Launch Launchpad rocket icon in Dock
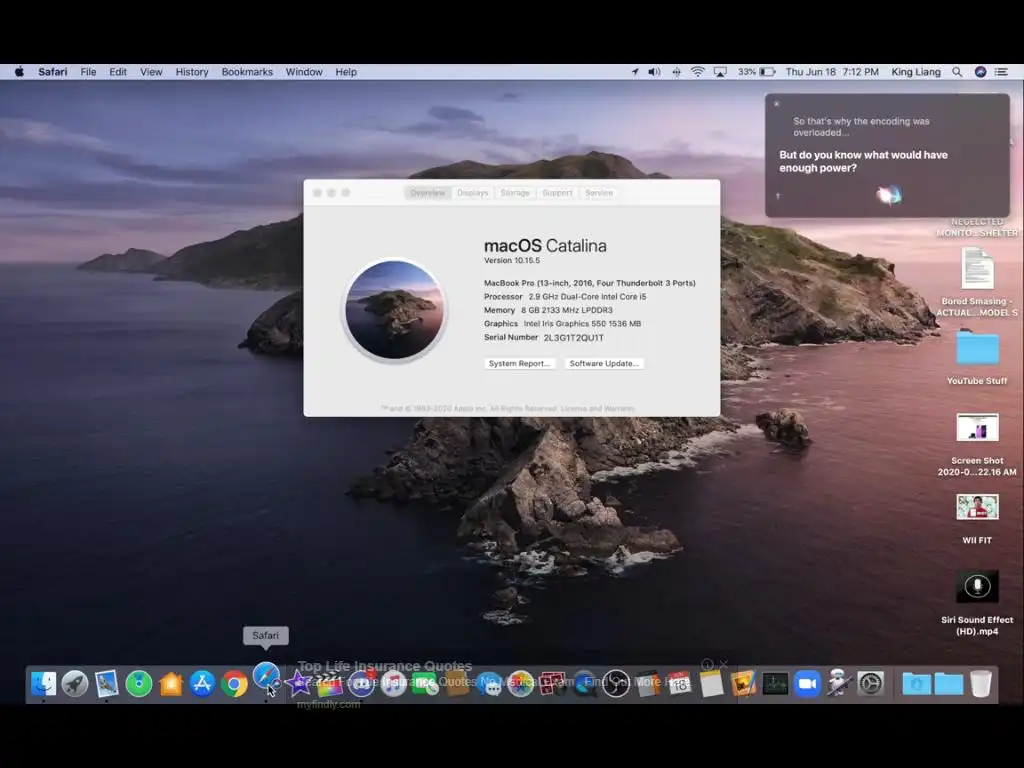Image resolution: width=1024 pixels, height=768 pixels. pyautogui.click(x=75, y=683)
